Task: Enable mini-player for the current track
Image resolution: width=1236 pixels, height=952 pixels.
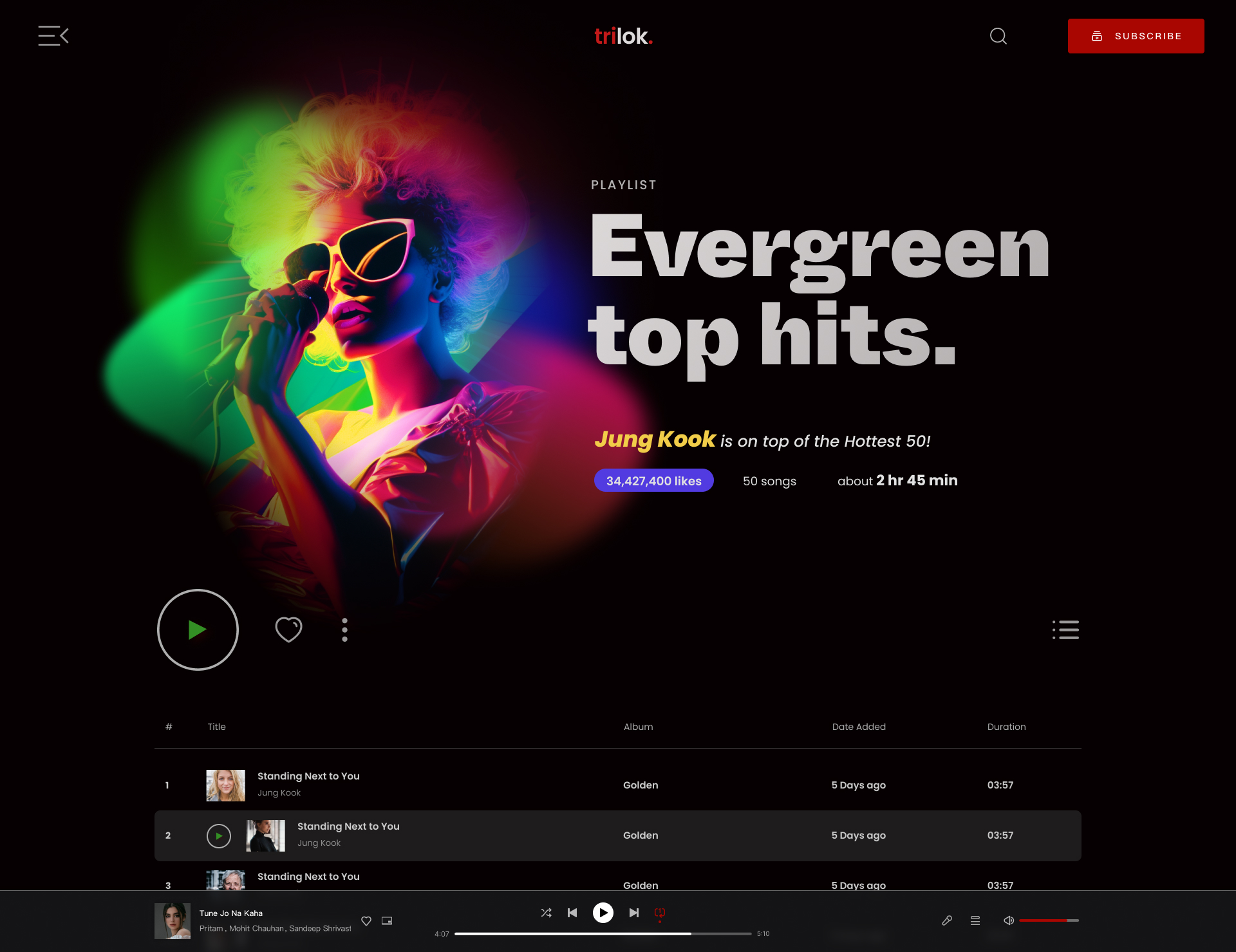Action: click(x=387, y=920)
